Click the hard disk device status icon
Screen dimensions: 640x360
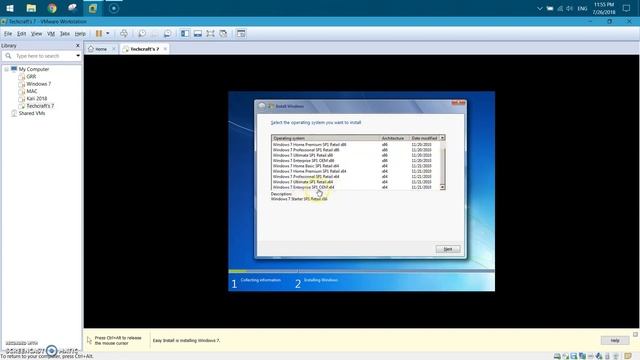[557, 356]
